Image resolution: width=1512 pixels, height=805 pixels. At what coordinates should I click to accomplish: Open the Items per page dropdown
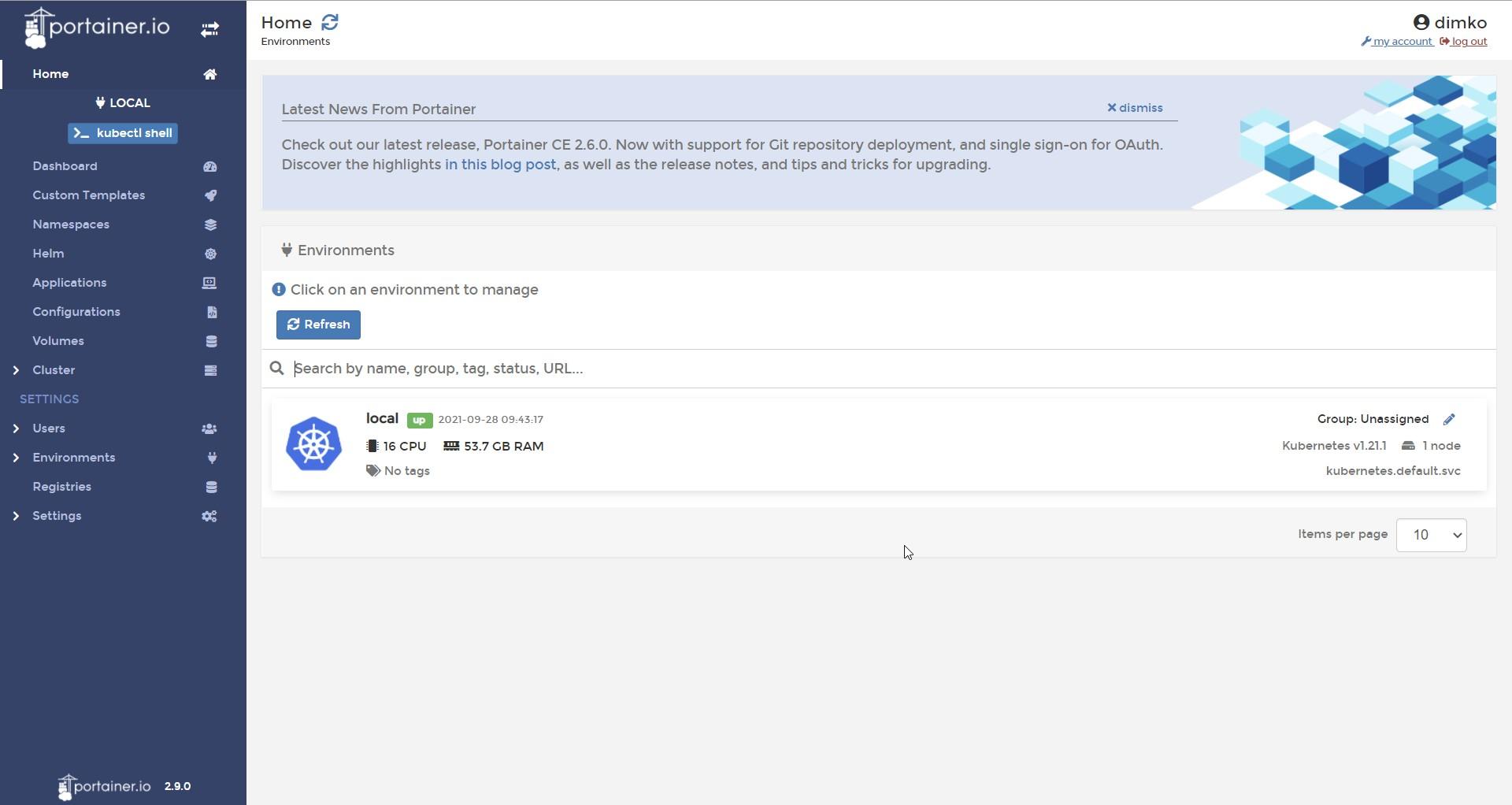coord(1431,535)
